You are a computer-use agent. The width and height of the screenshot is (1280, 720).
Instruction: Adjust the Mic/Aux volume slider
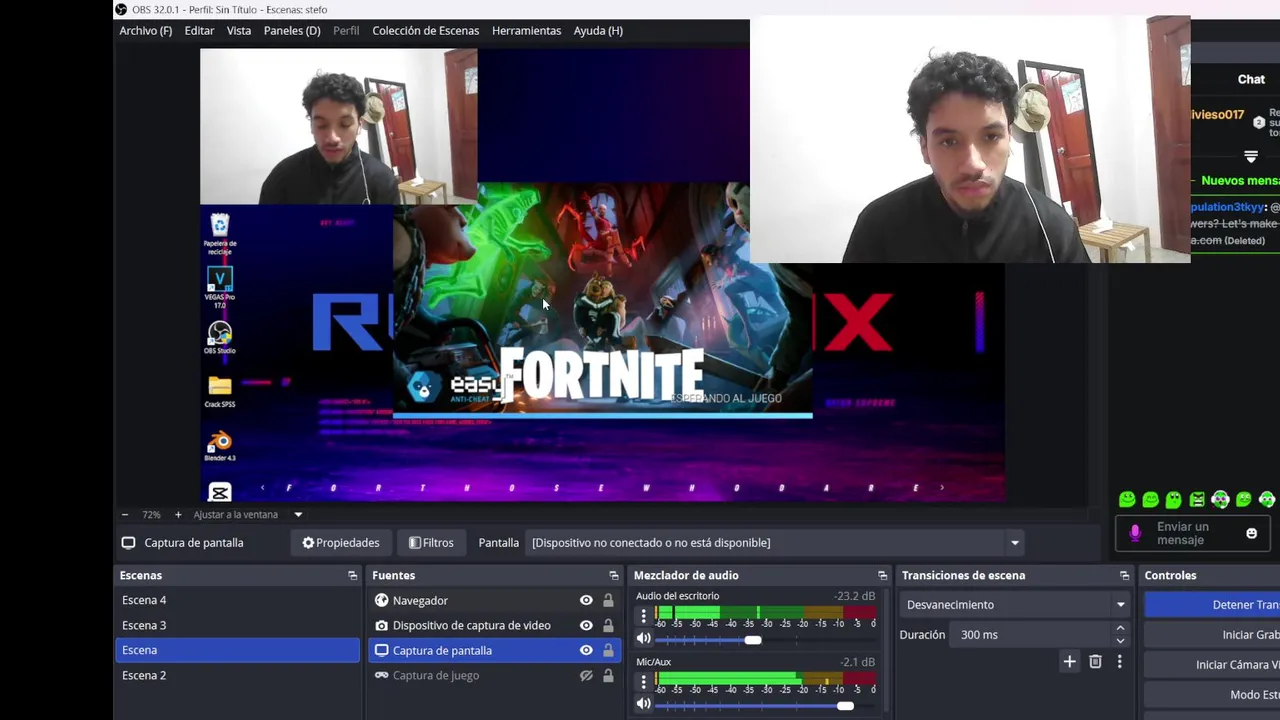click(845, 706)
